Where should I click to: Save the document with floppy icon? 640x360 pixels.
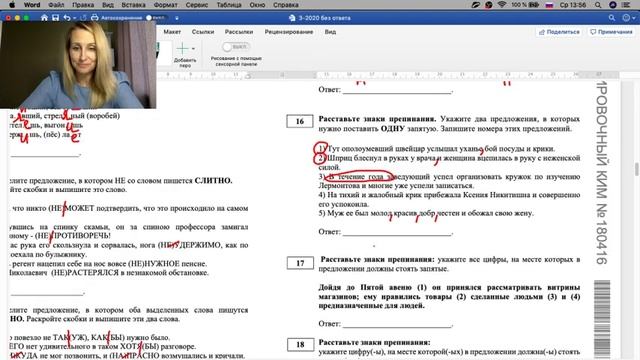click(x=56, y=18)
